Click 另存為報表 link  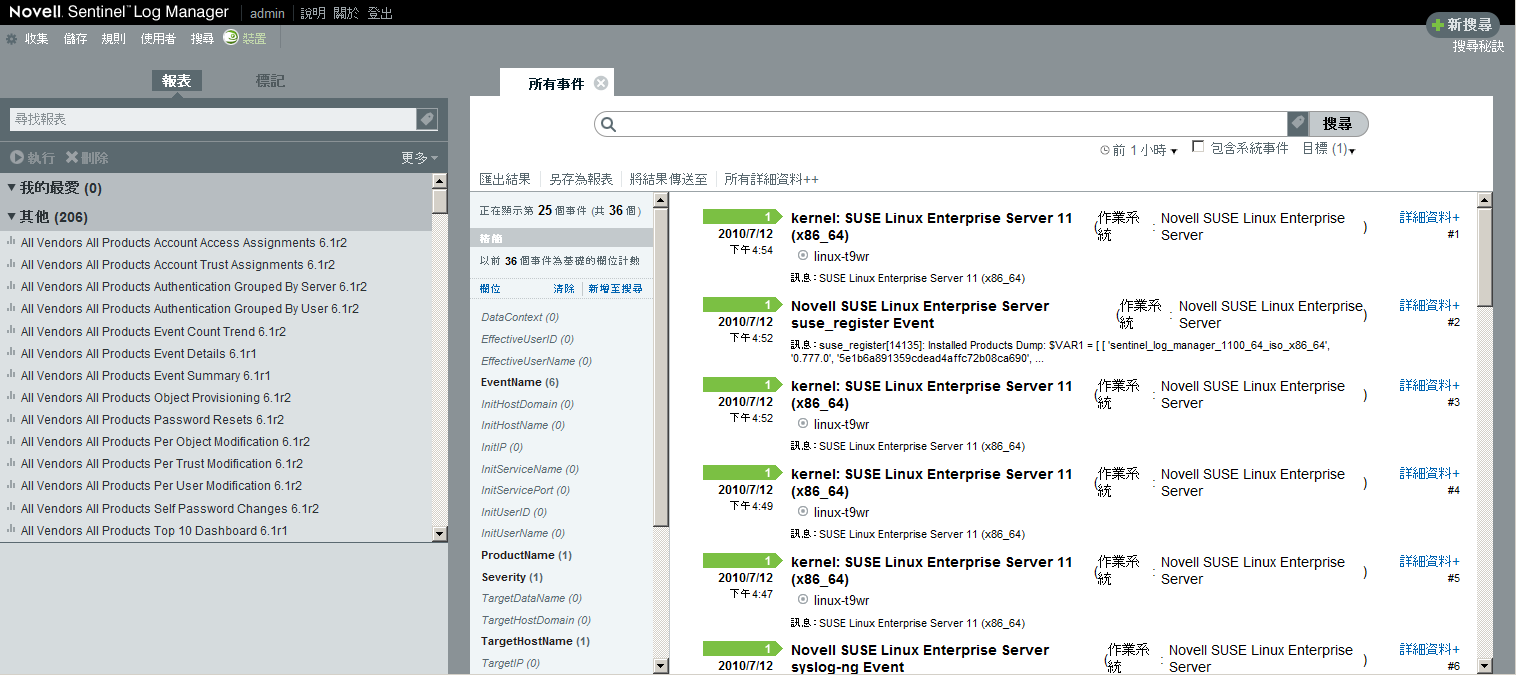[581, 179]
